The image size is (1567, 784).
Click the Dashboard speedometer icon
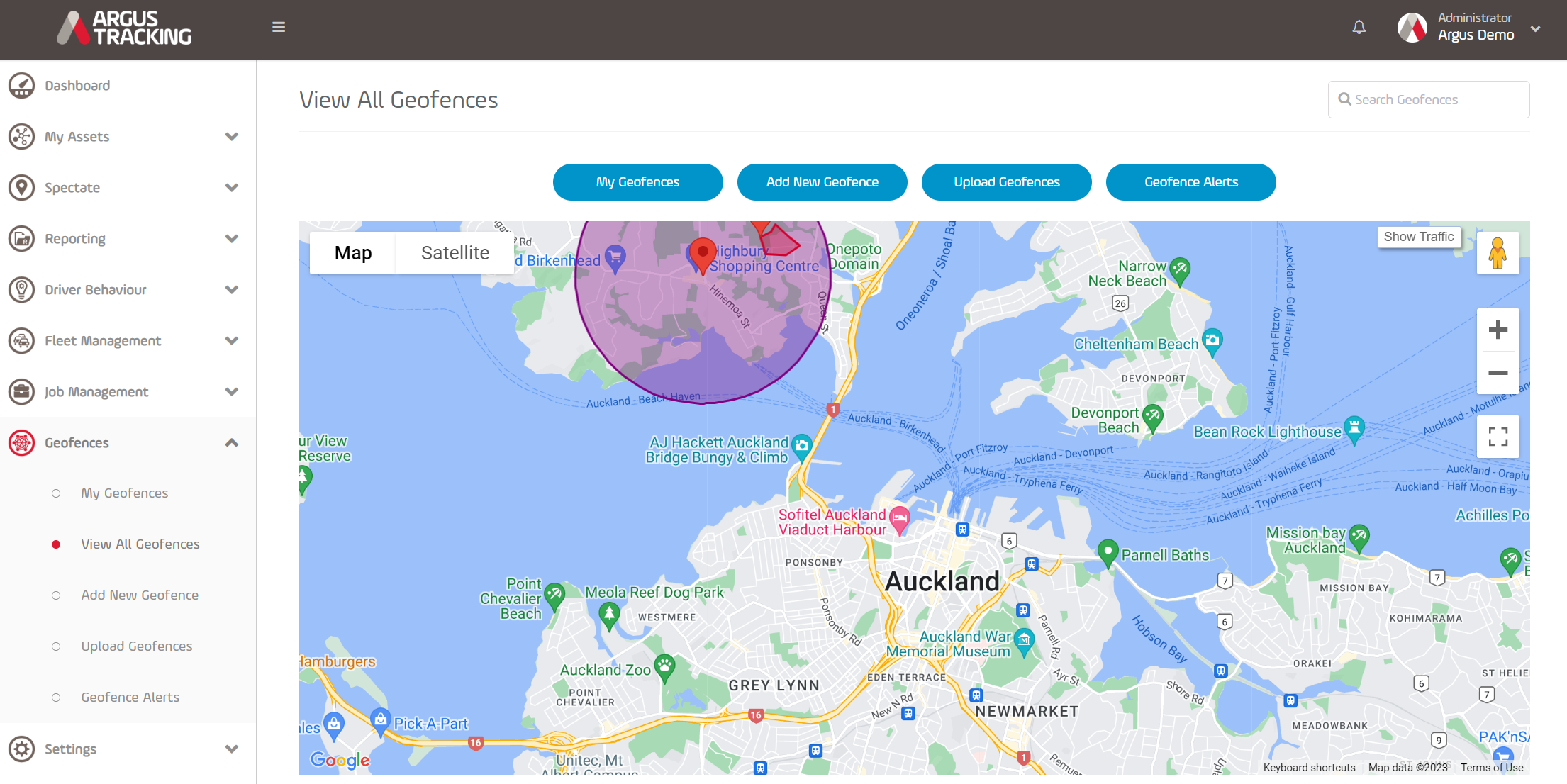pos(21,85)
